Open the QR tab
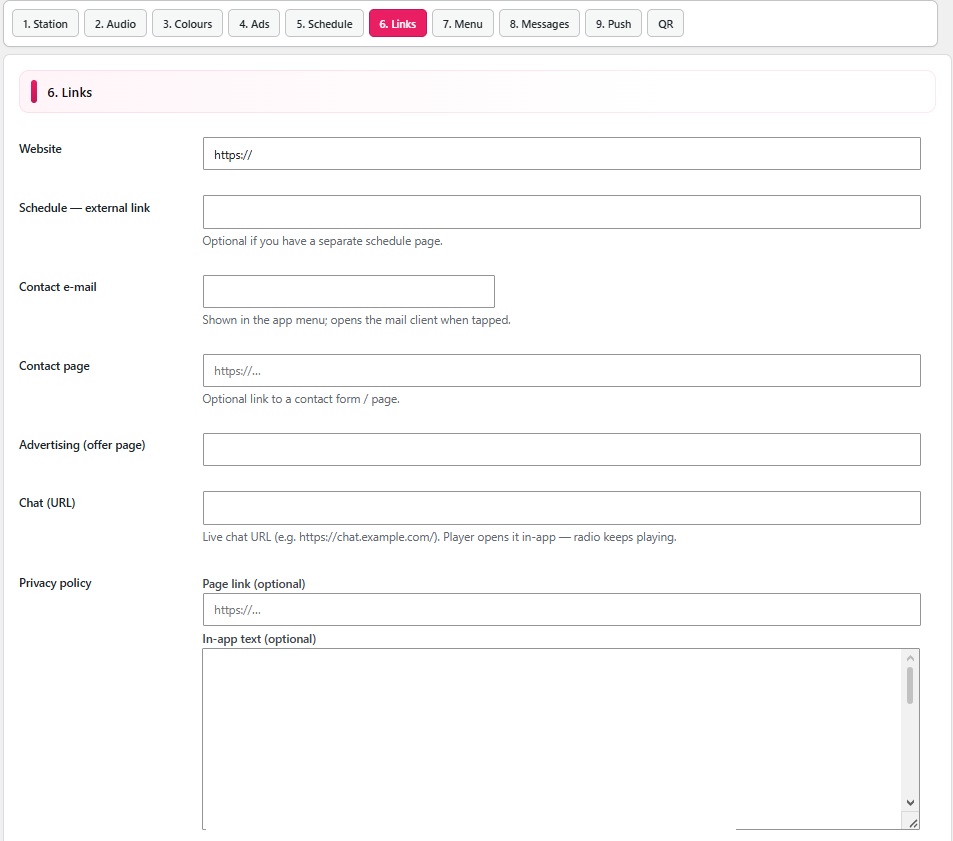 pos(666,24)
